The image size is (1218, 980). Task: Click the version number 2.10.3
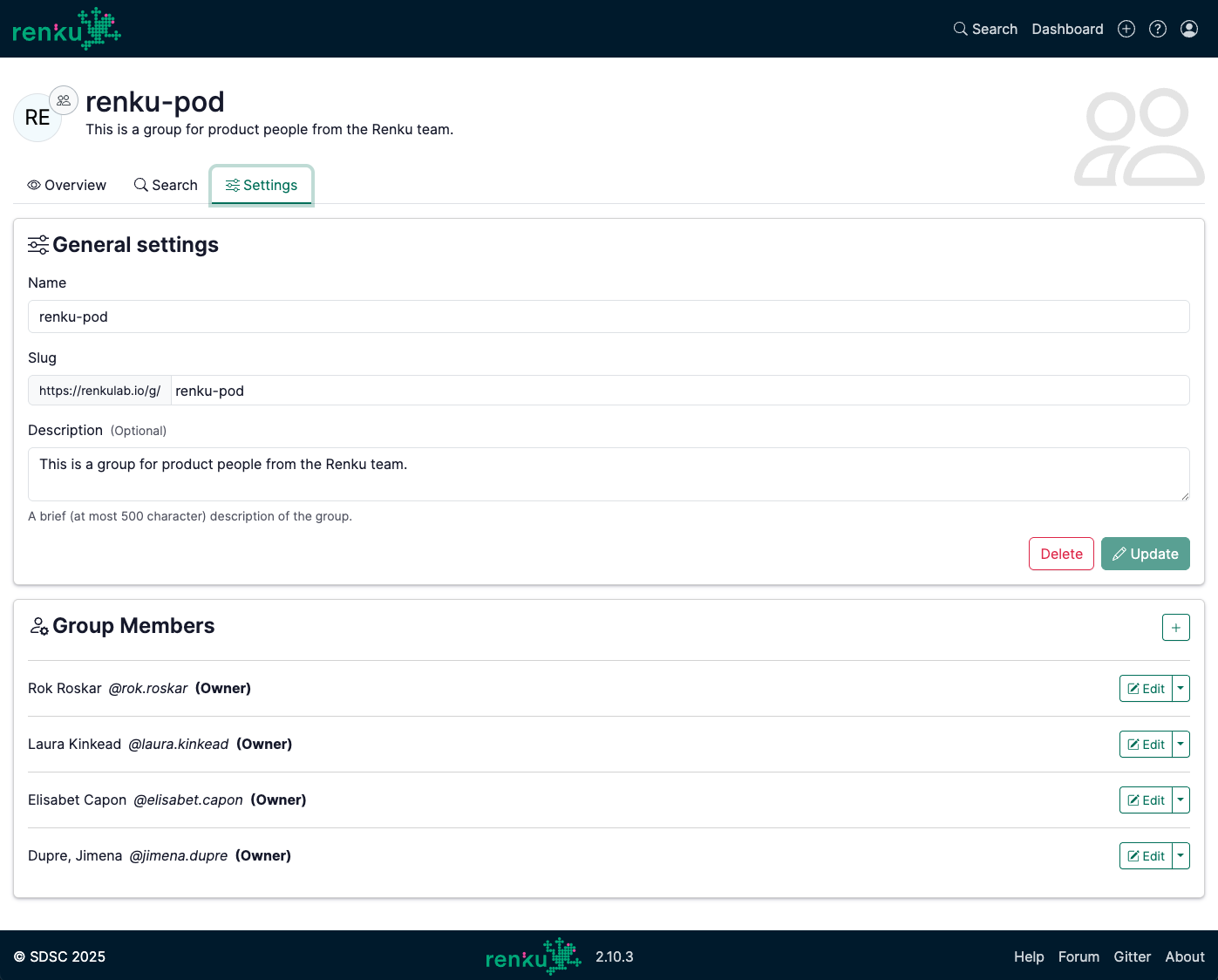[x=615, y=956]
